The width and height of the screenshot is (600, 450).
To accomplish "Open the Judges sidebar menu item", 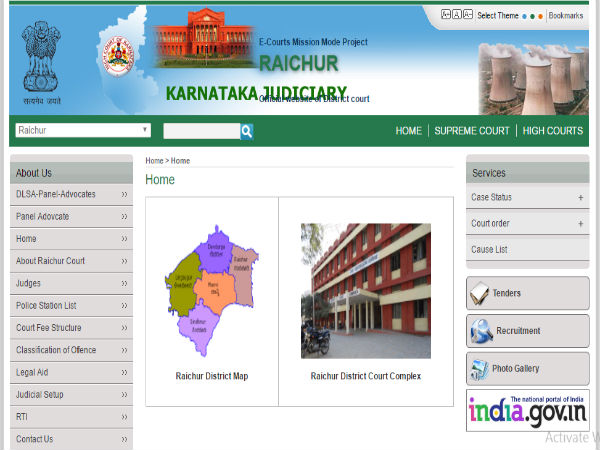I will pyautogui.click(x=70, y=283).
